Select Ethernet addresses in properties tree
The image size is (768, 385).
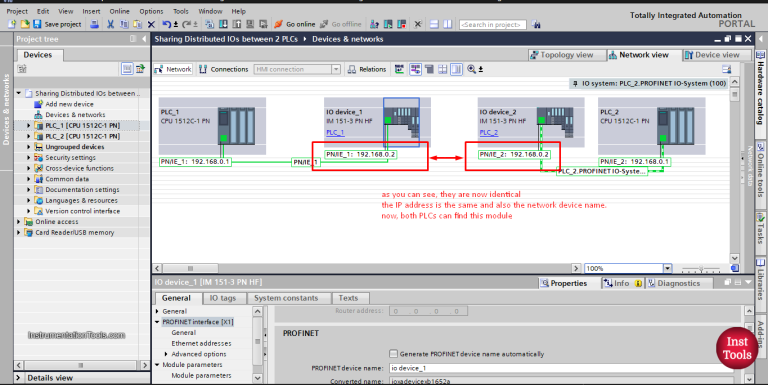point(201,343)
